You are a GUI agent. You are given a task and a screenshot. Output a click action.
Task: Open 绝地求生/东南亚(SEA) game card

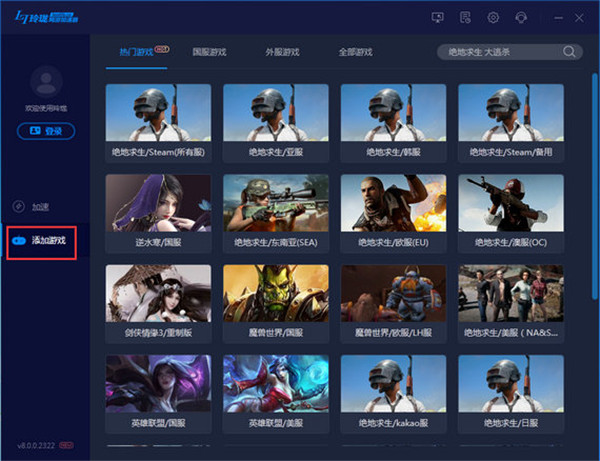pos(276,213)
